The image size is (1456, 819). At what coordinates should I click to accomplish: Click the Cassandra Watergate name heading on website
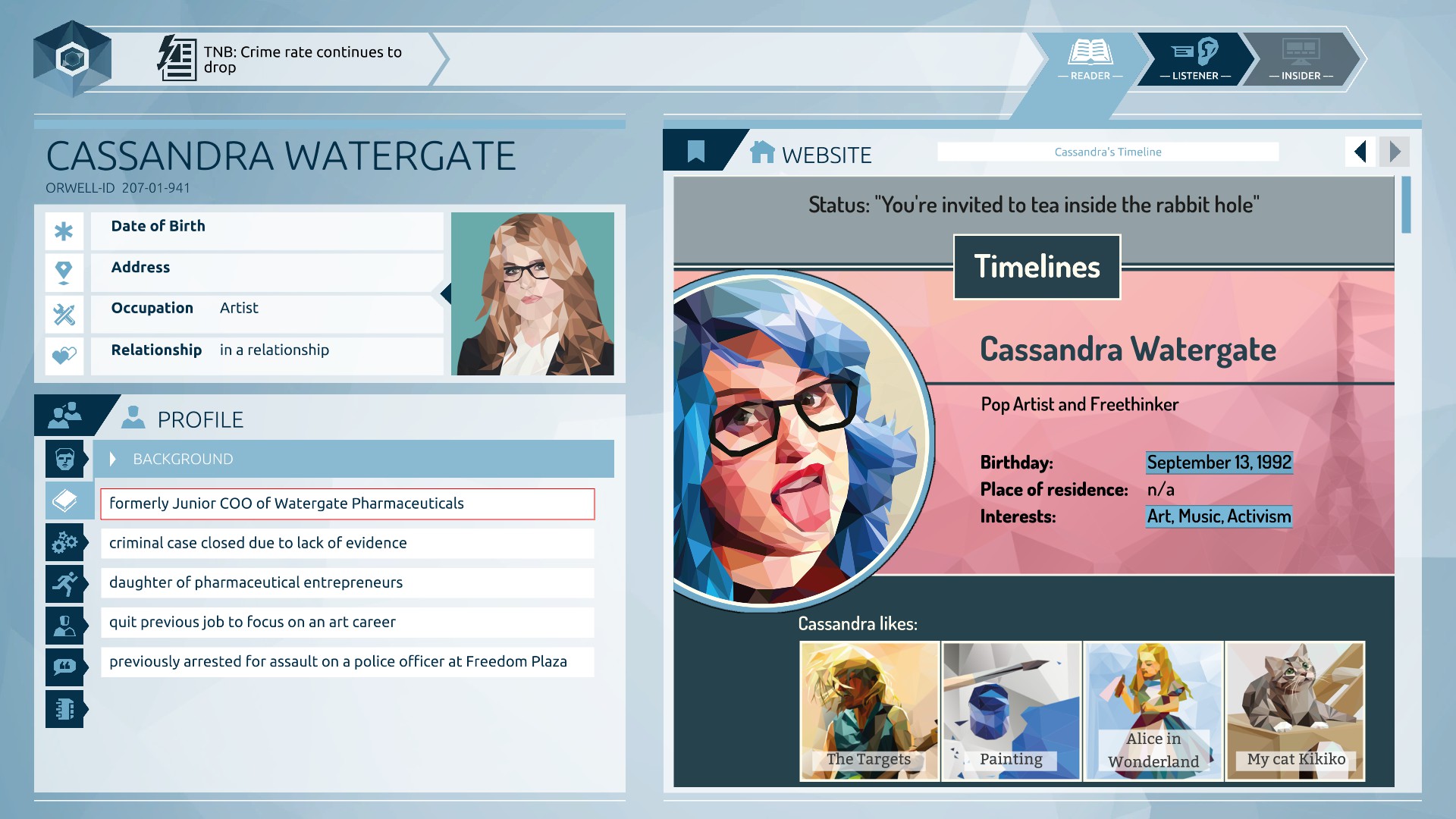(x=1128, y=349)
